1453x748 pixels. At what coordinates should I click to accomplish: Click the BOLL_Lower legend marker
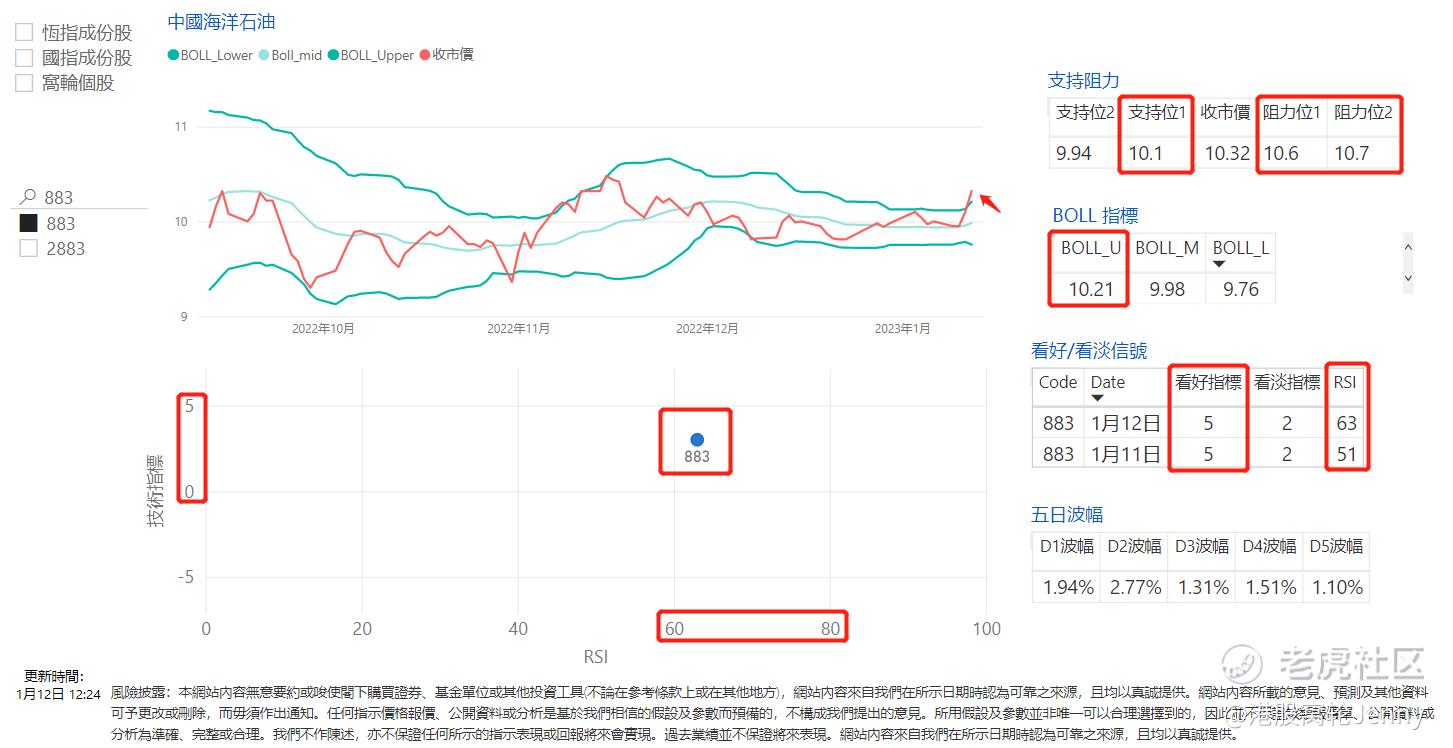(x=173, y=55)
